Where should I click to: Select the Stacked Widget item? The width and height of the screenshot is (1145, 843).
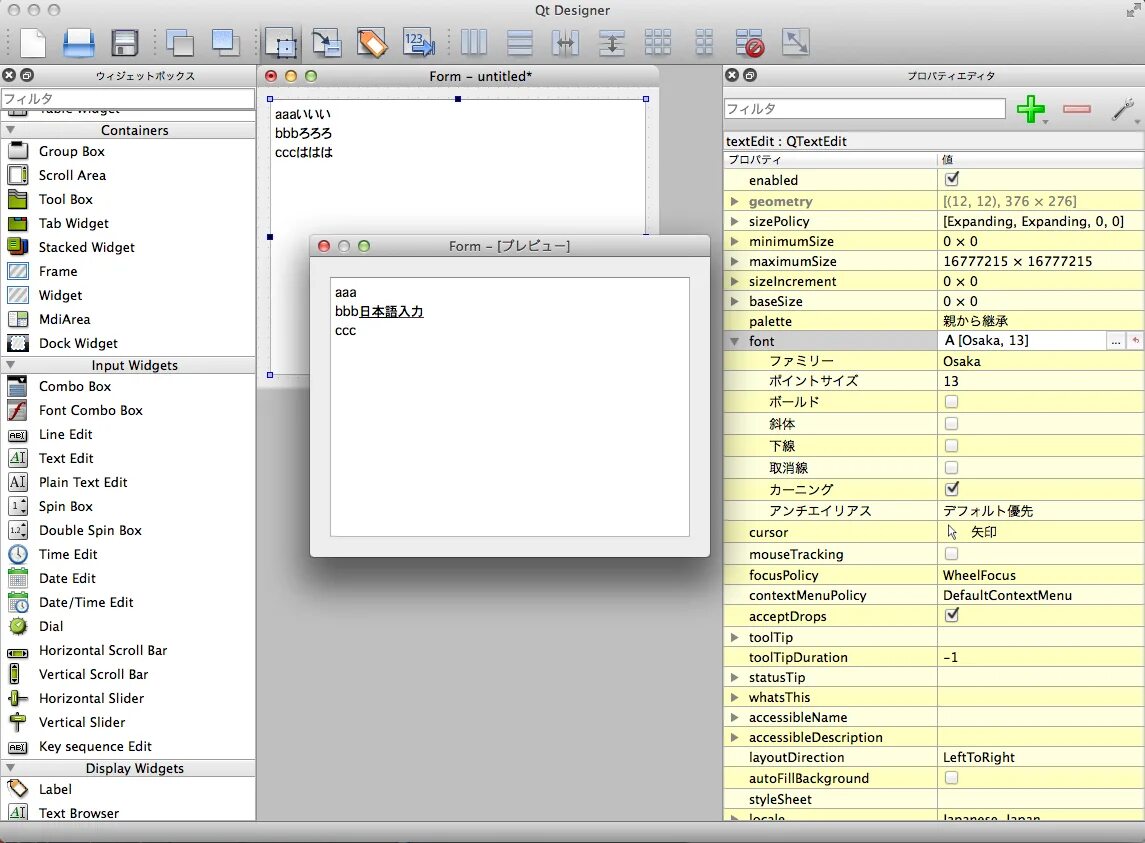pos(86,248)
